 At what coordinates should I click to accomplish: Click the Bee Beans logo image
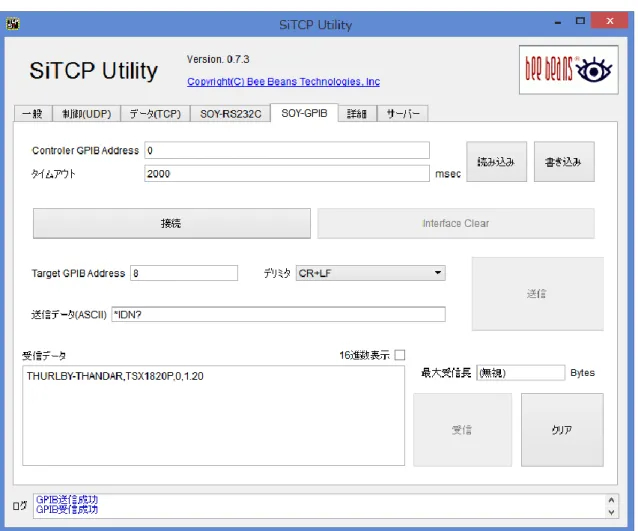coord(568,70)
